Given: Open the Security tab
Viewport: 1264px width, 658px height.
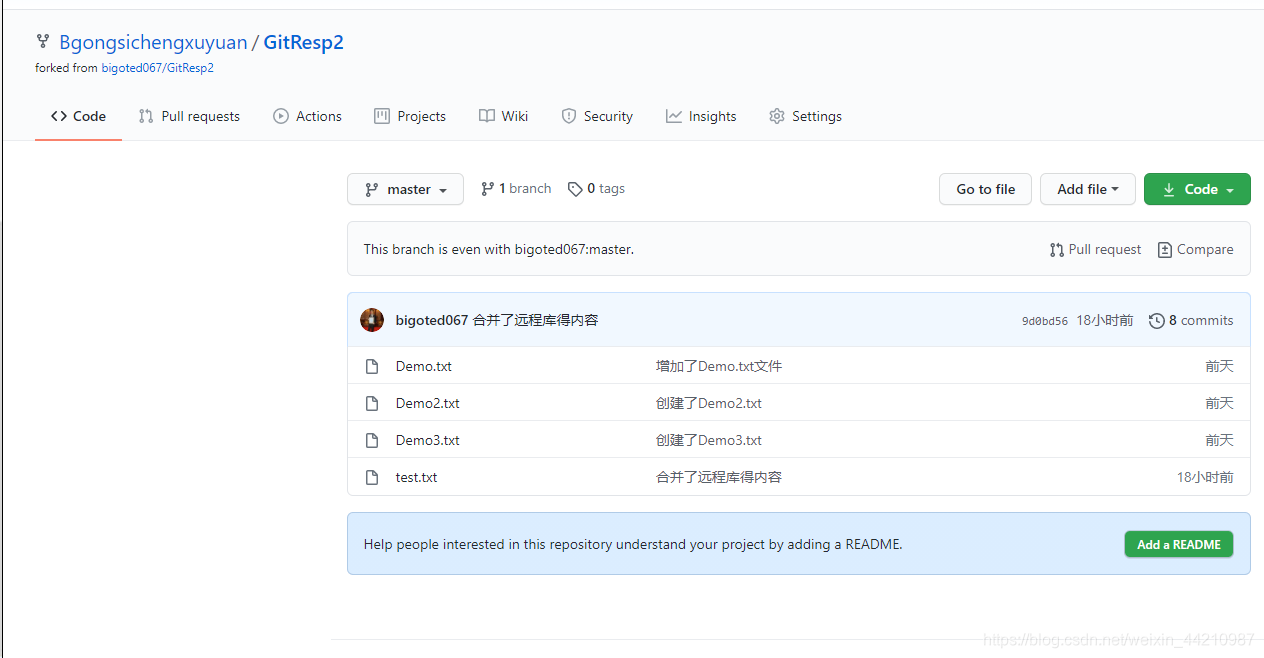Looking at the screenshot, I should tap(597, 116).
